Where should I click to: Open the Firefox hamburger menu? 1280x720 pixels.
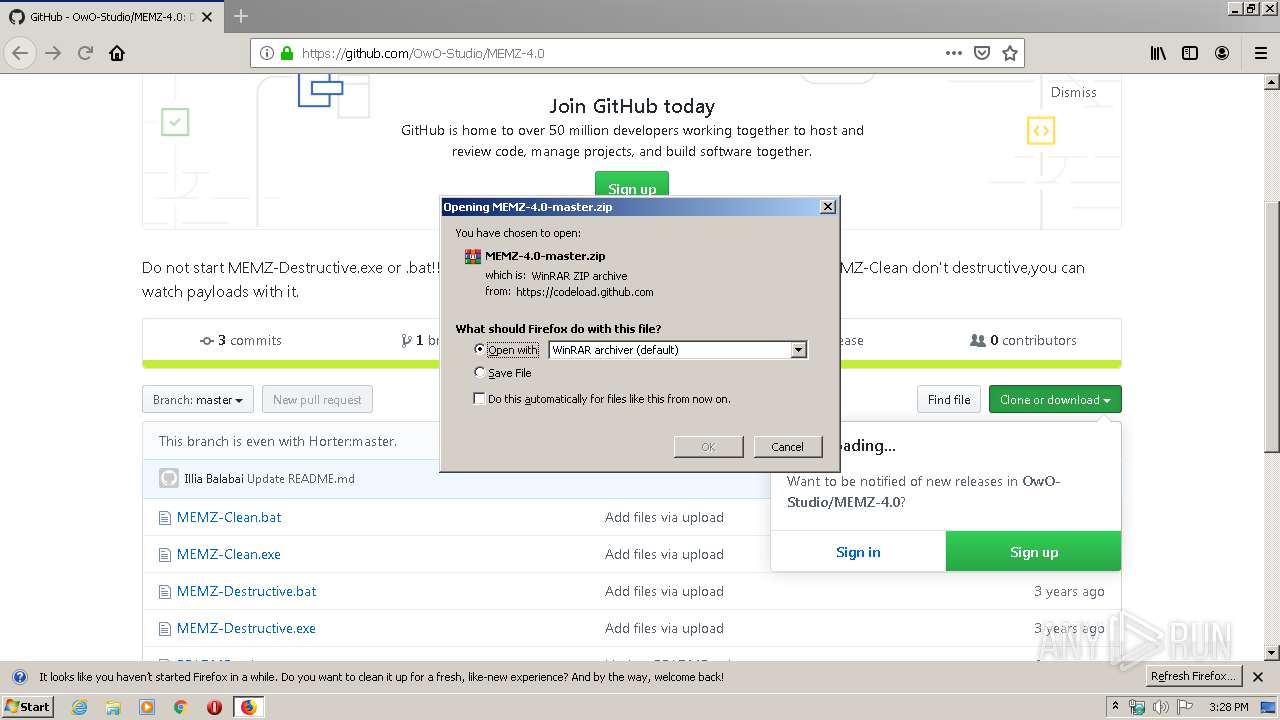coord(1261,53)
